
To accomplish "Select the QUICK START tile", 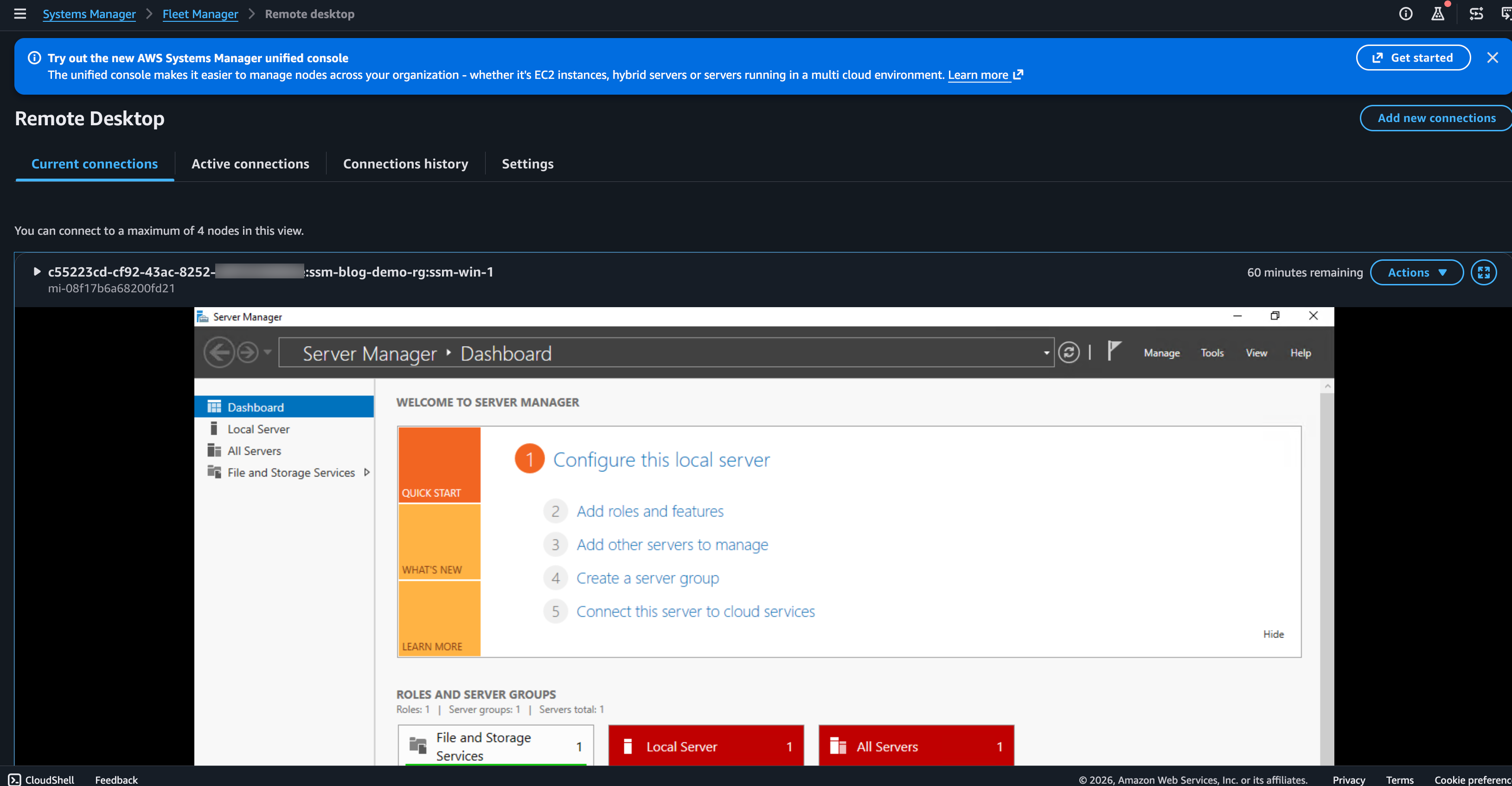I will point(439,464).
